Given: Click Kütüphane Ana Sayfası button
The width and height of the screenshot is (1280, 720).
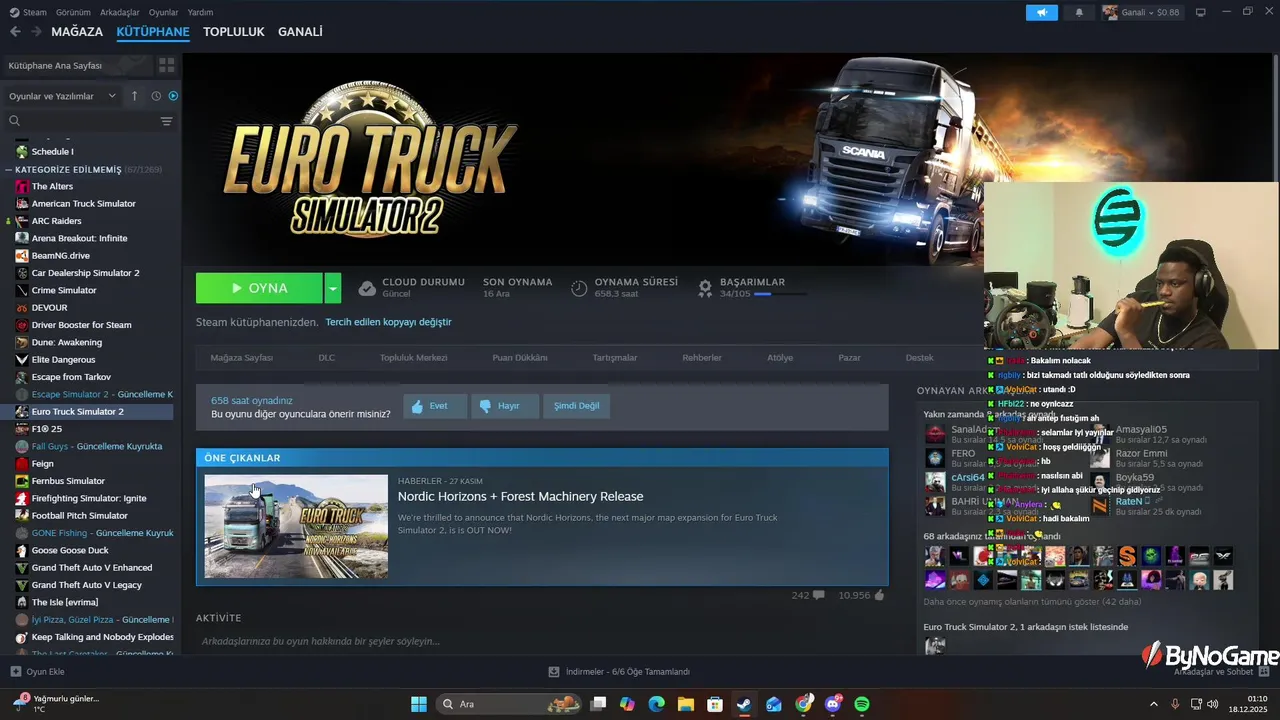Looking at the screenshot, I should tap(77, 65).
